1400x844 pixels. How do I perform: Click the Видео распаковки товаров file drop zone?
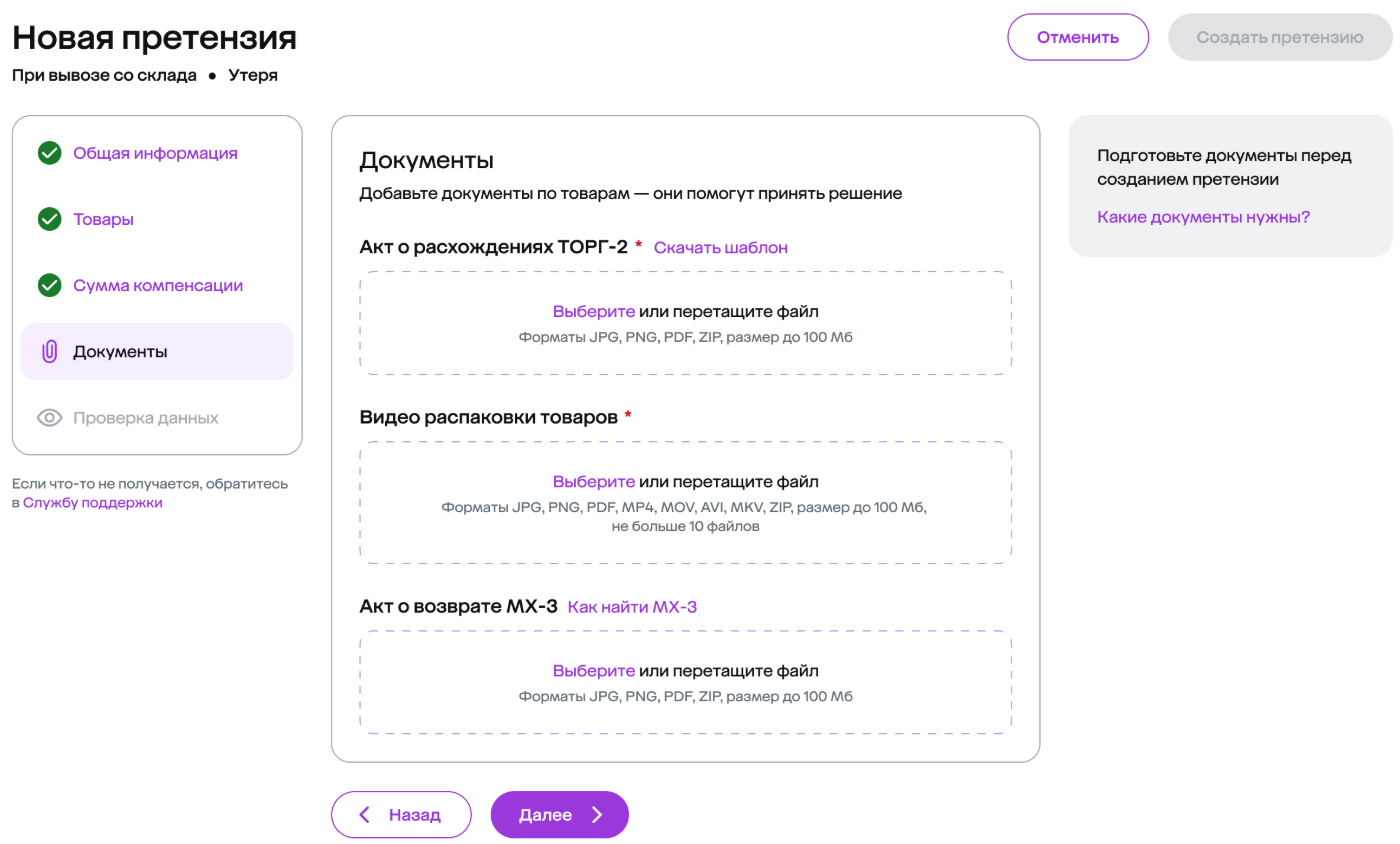point(686,503)
